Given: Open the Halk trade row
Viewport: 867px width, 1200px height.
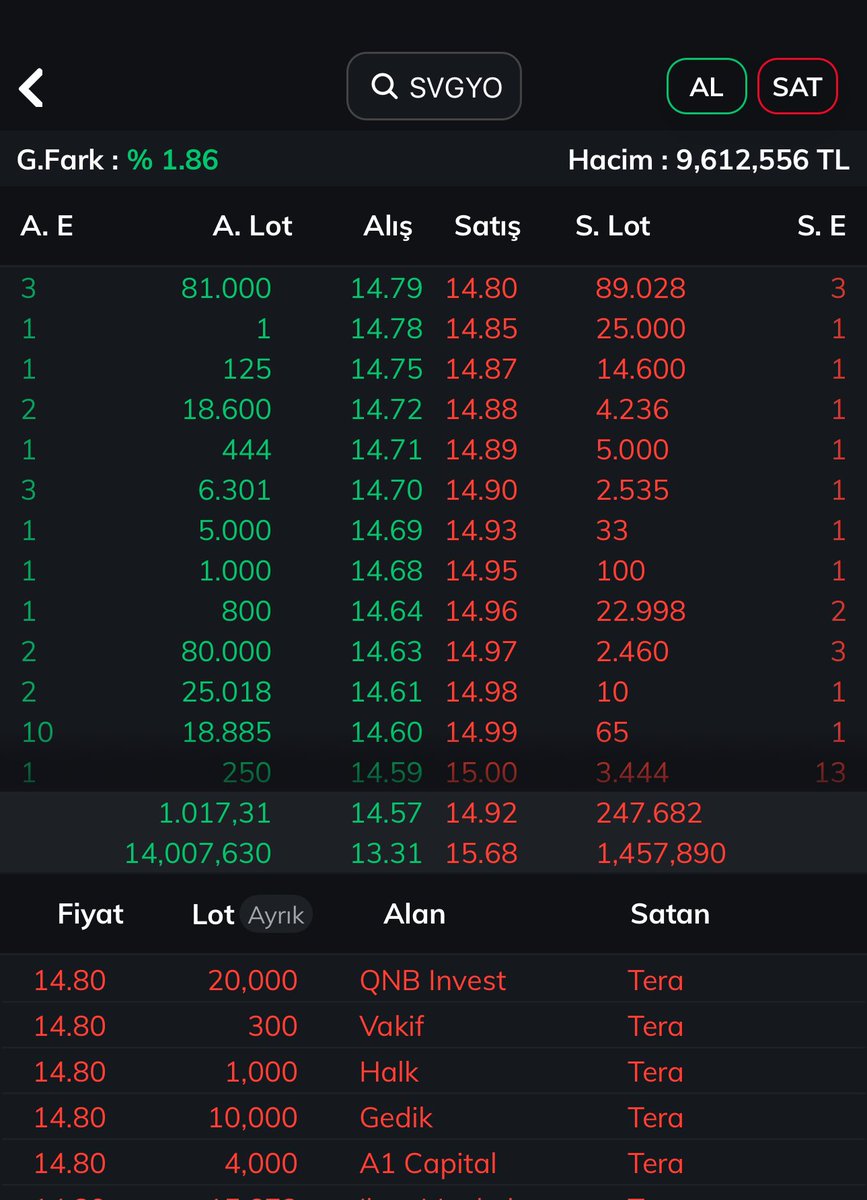Looking at the screenshot, I should pos(433,1072).
